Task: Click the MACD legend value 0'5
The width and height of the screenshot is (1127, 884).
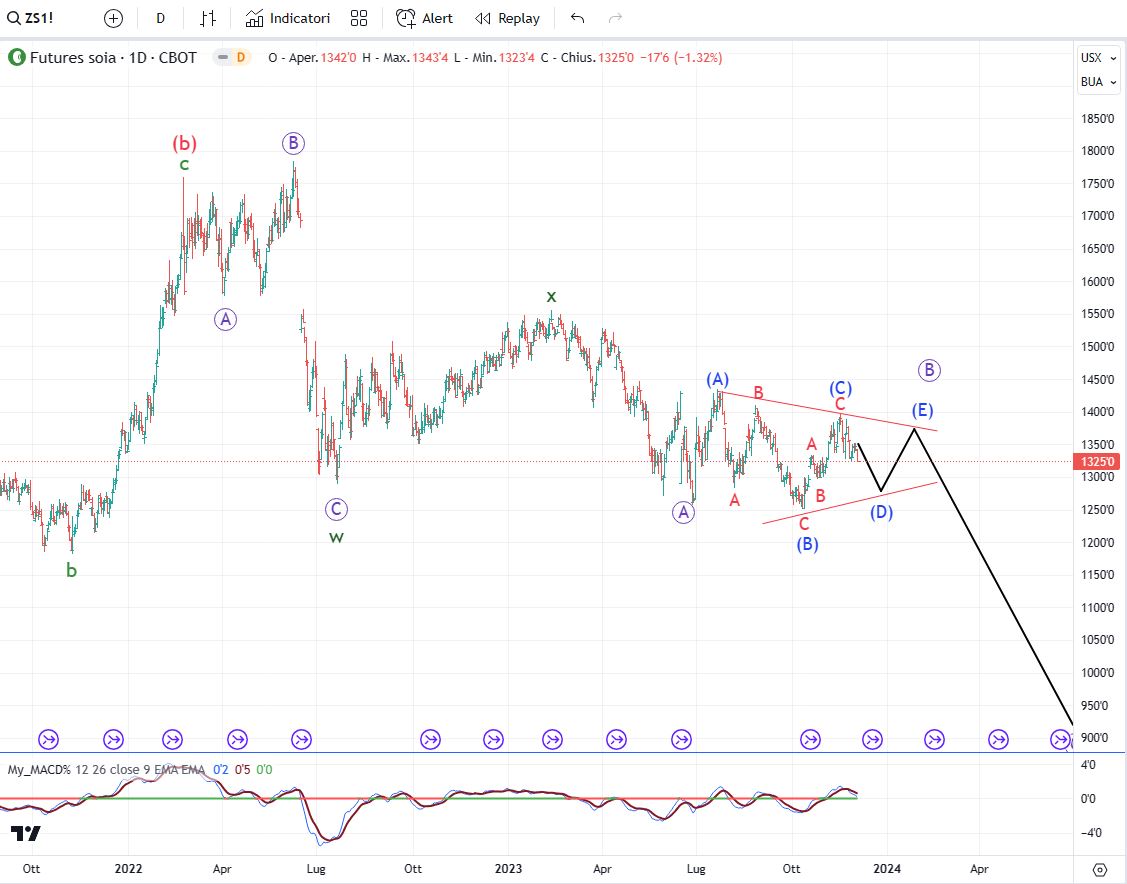Action: coord(242,770)
